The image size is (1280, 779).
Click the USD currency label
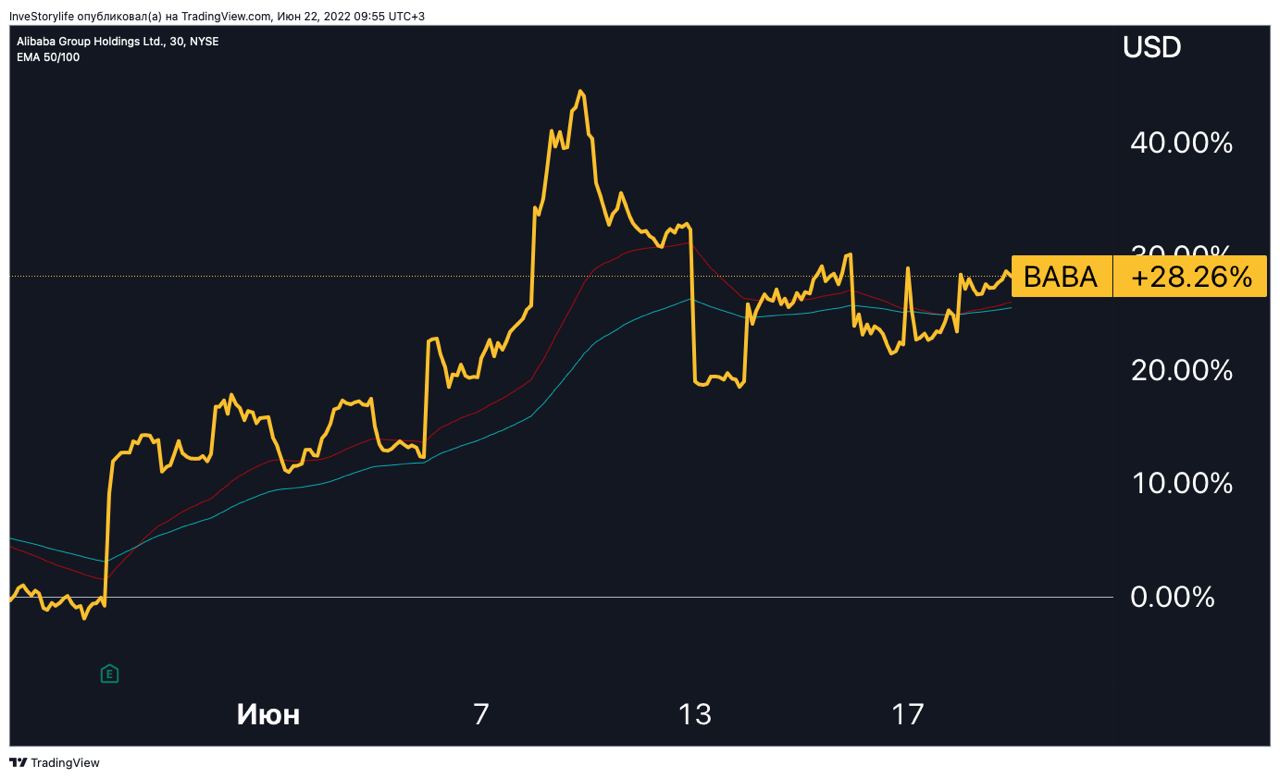point(1152,47)
